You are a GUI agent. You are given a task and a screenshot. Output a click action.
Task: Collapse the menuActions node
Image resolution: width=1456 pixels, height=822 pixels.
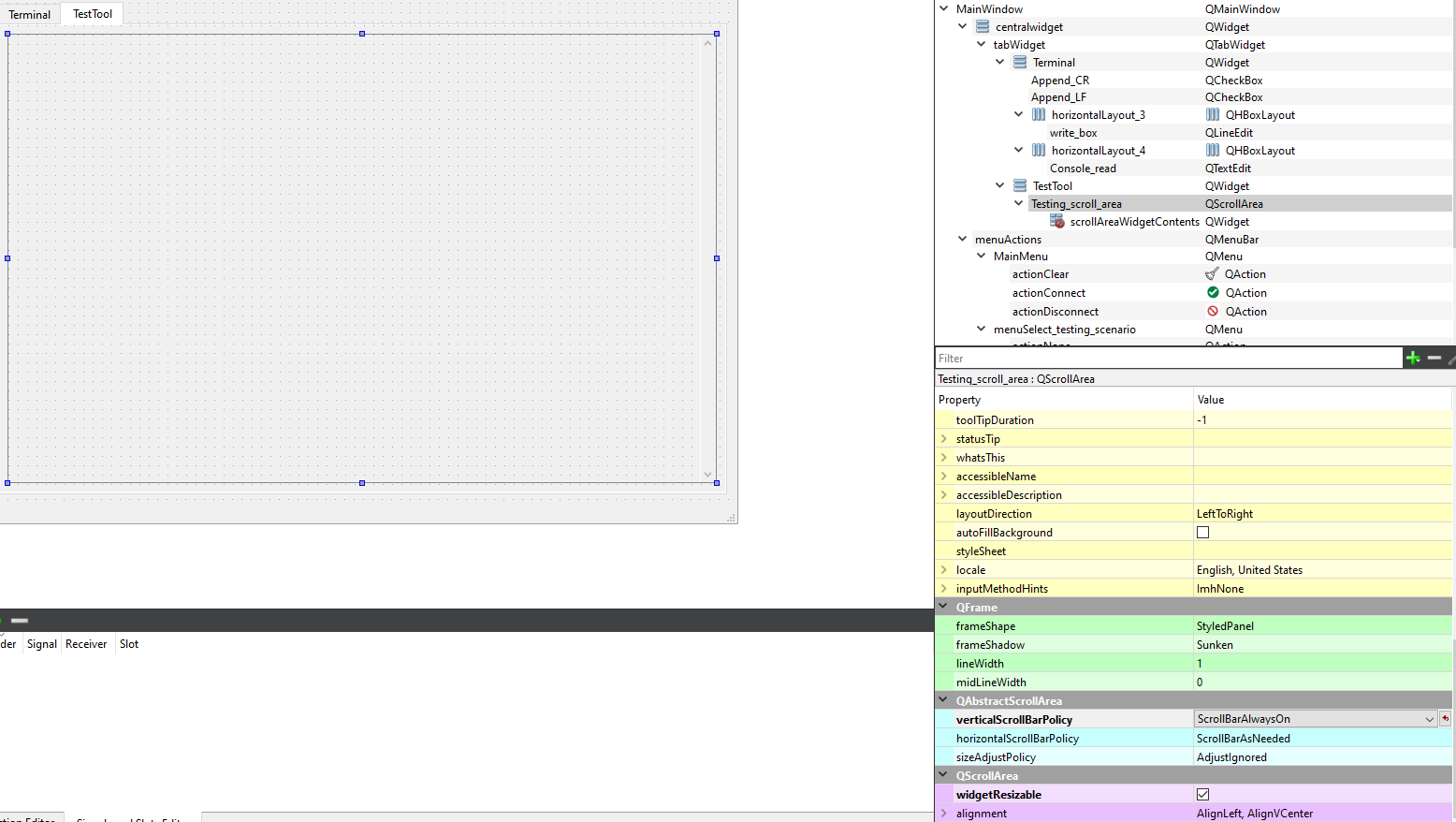click(x=963, y=239)
